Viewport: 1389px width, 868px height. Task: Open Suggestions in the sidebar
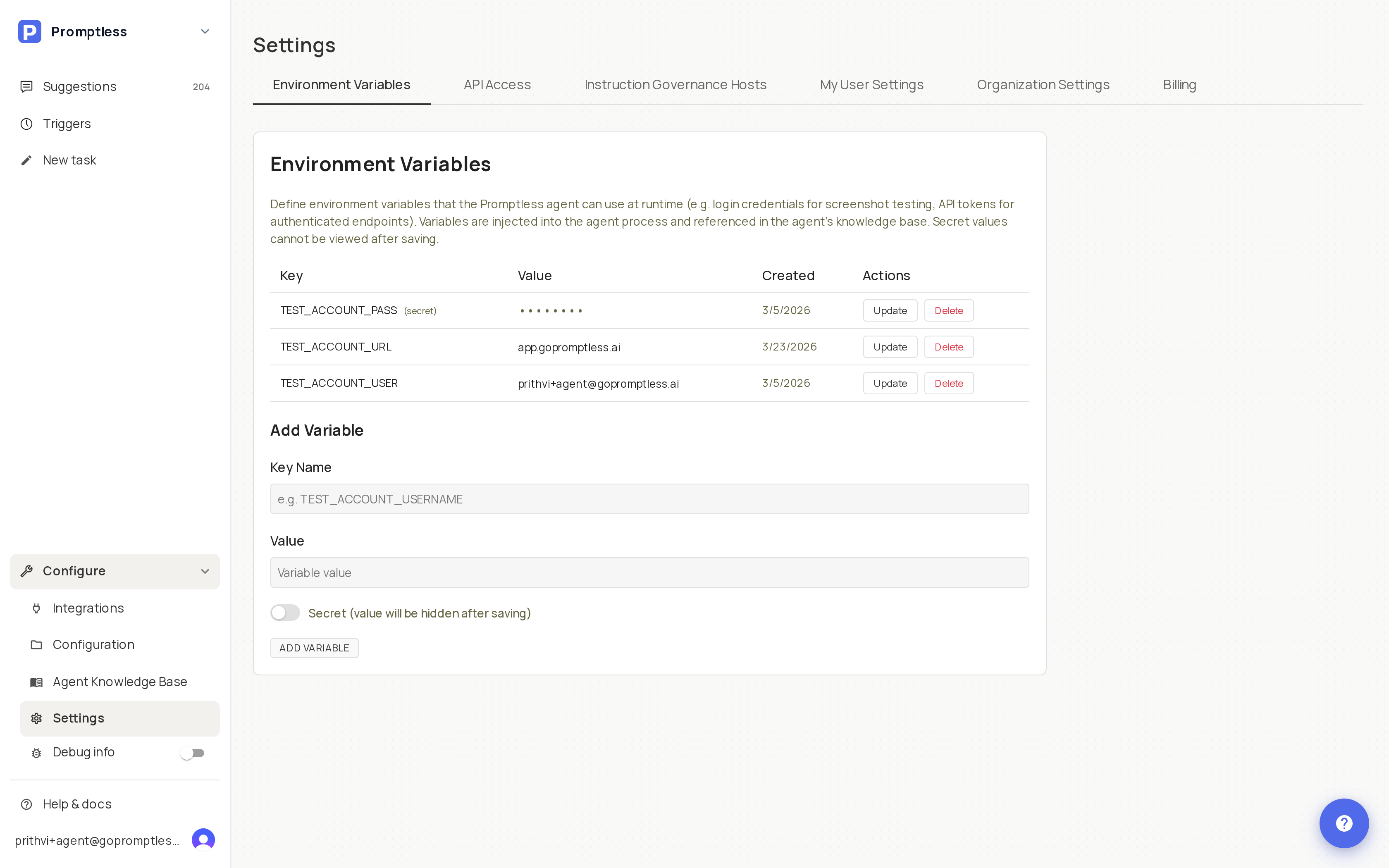tap(115, 87)
